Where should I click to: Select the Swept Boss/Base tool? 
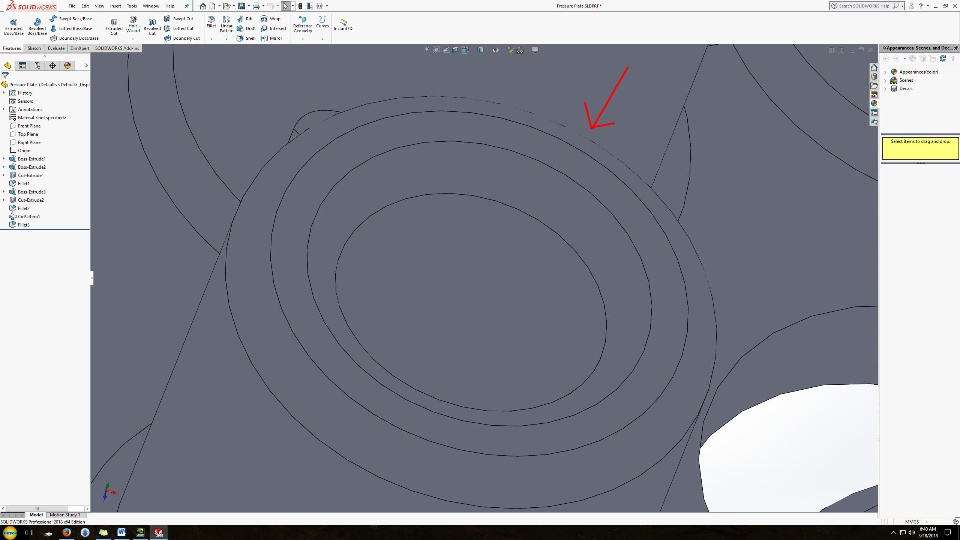click(x=70, y=19)
